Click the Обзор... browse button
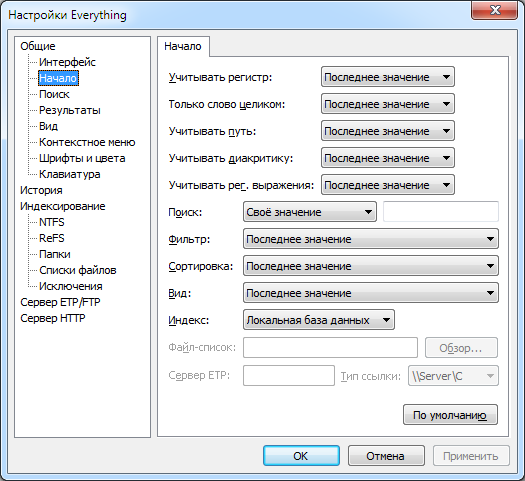 (461, 348)
